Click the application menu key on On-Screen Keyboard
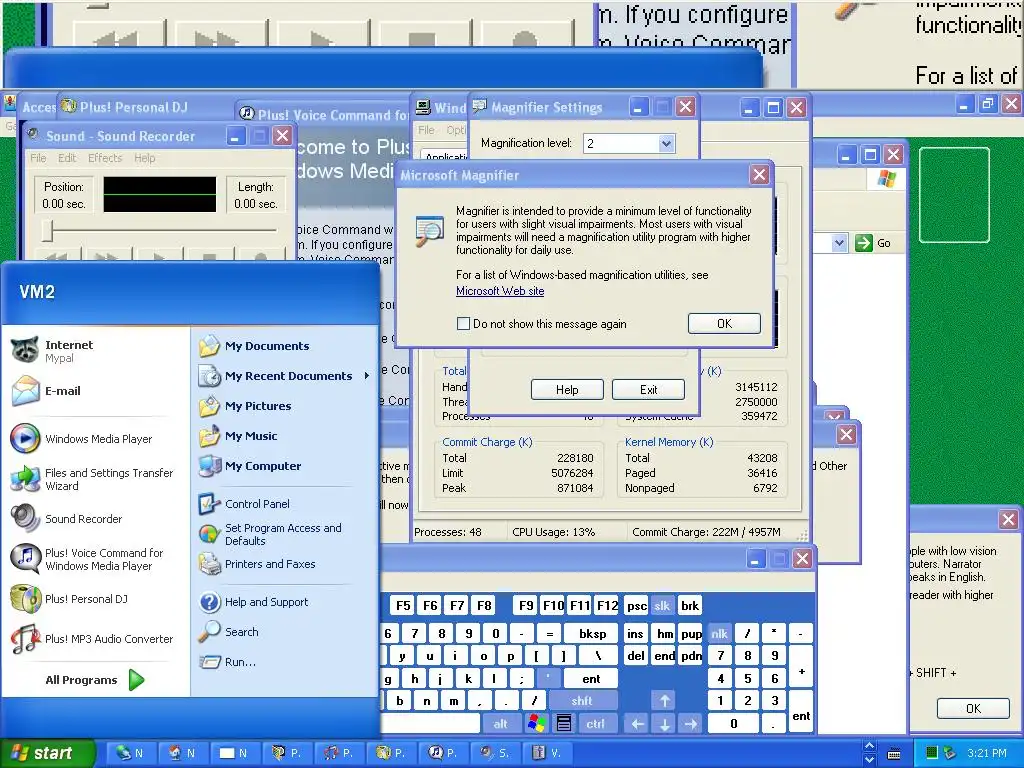 [564, 724]
